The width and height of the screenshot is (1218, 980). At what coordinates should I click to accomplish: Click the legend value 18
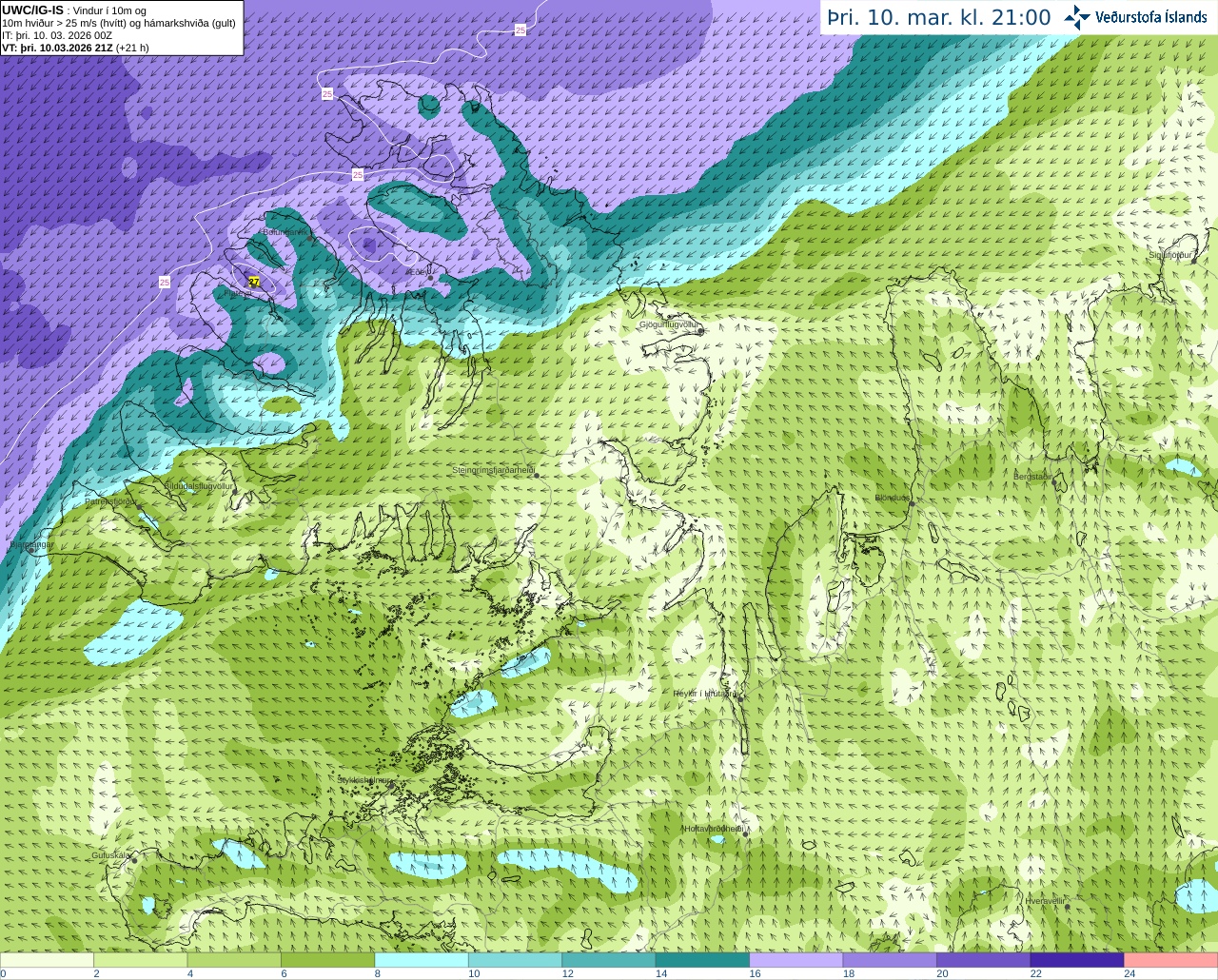point(849,973)
